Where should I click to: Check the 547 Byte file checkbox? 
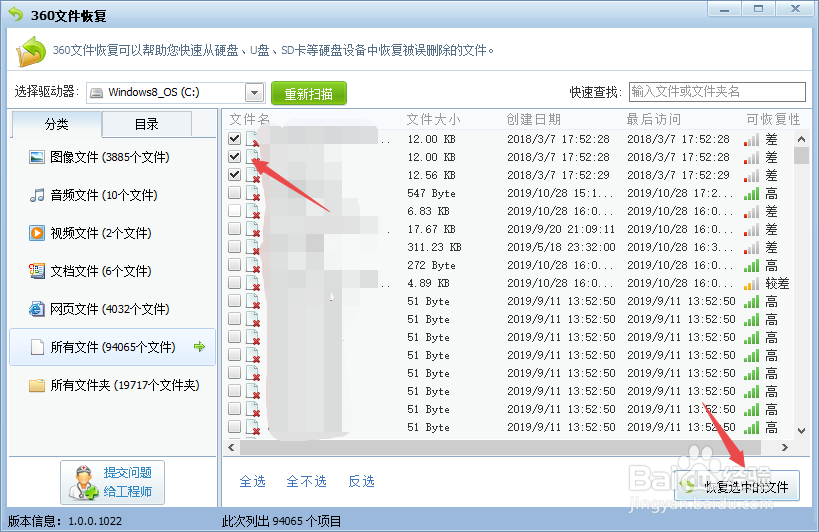click(235, 193)
